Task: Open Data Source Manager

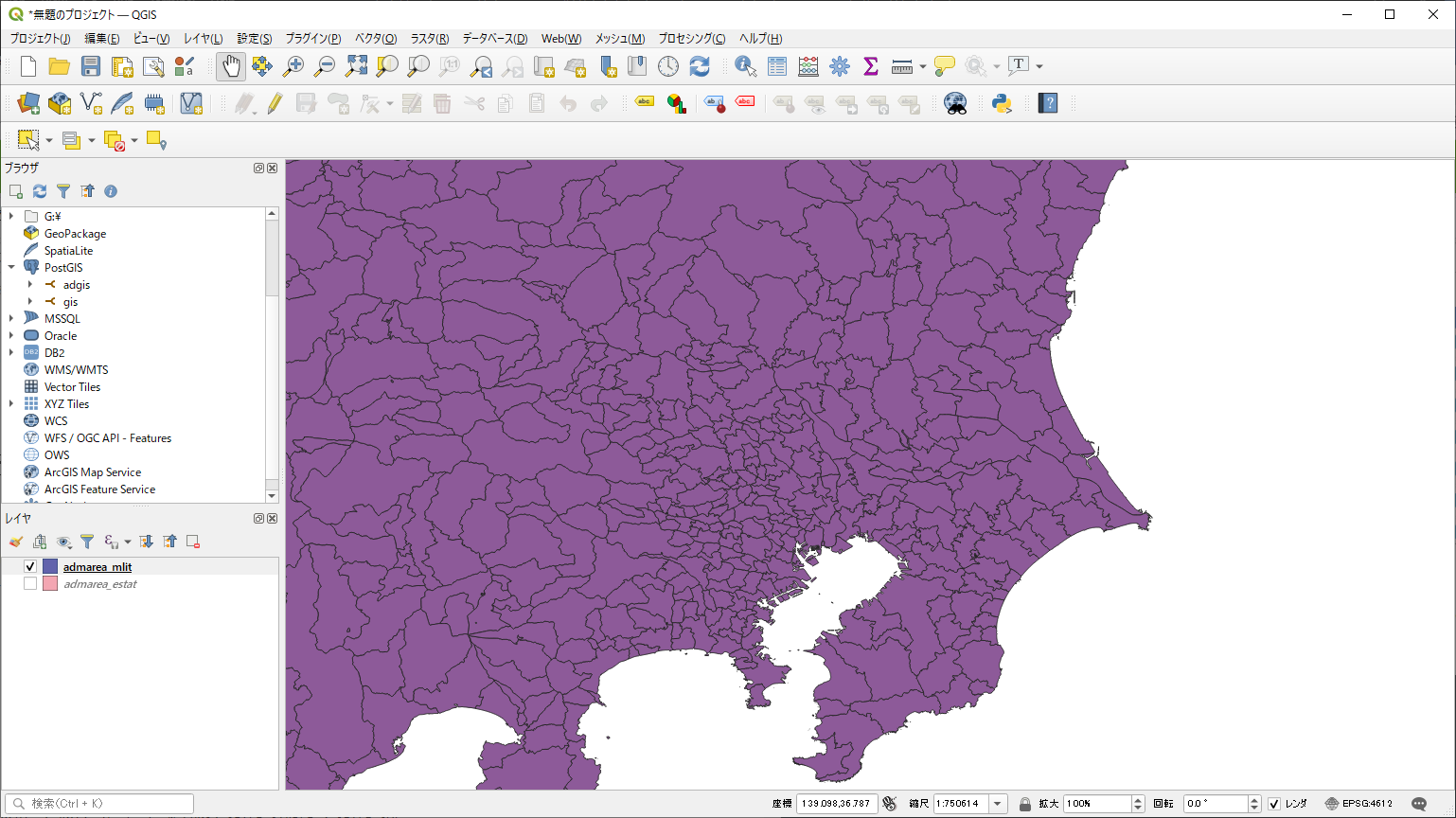Action: pyautogui.click(x=28, y=103)
